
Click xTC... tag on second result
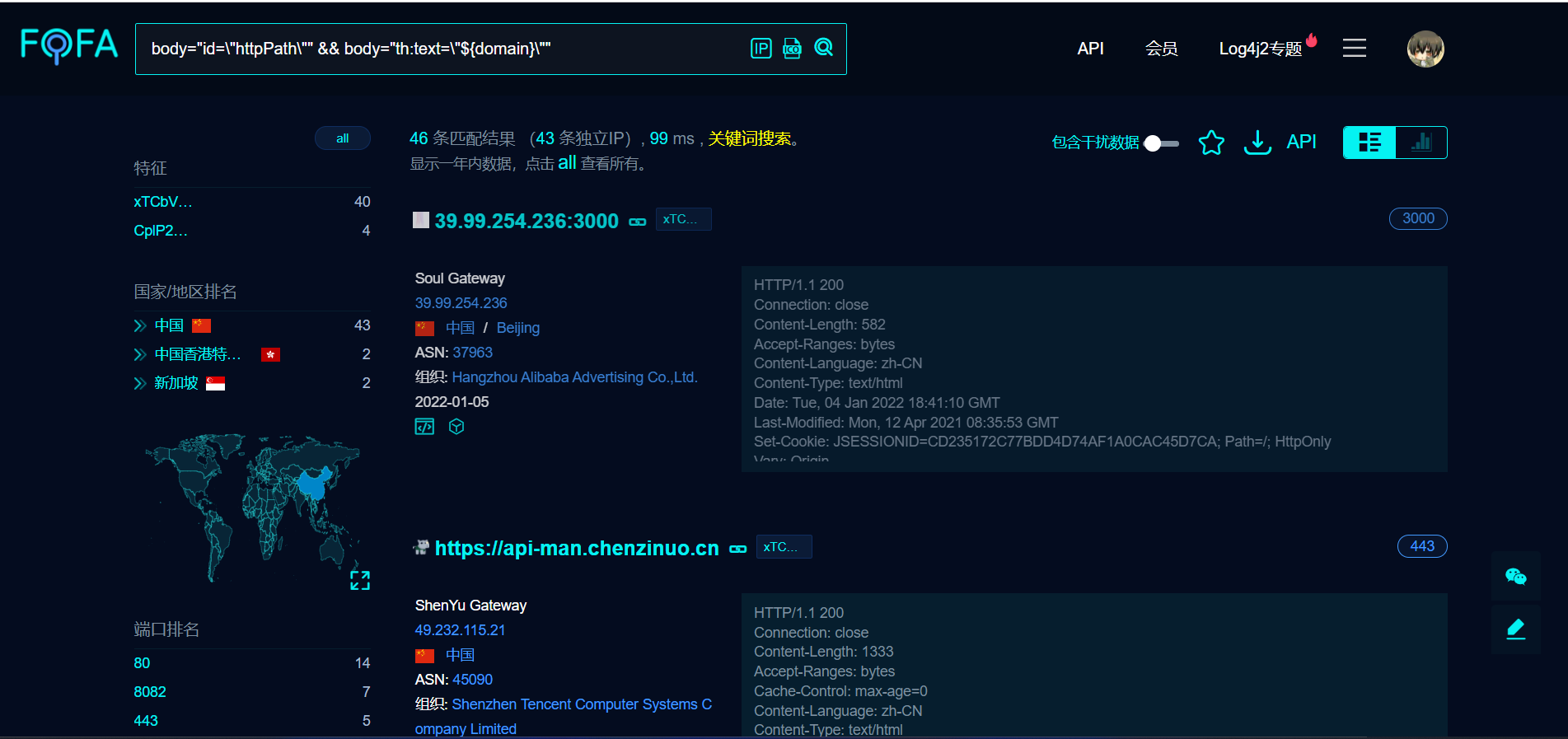click(784, 547)
